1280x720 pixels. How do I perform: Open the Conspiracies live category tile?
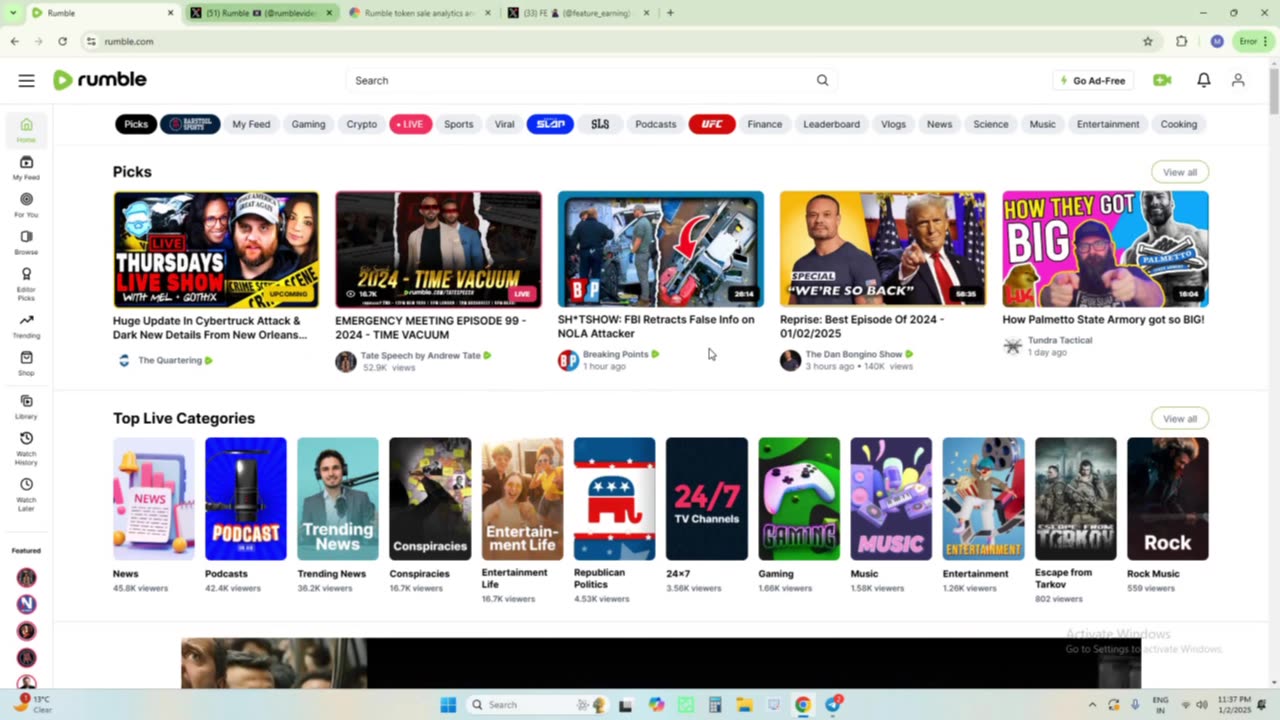click(430, 499)
